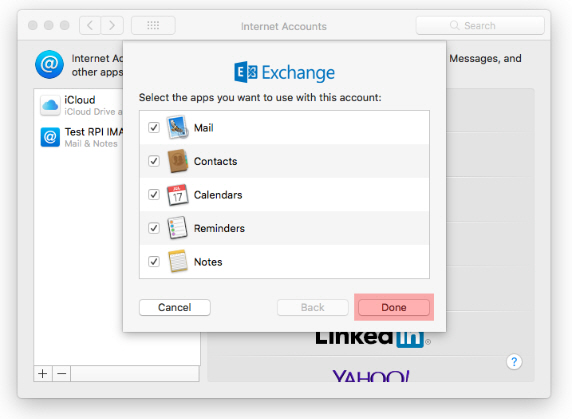Select the Test RPI IMAP account
This screenshot has width=572, height=419.
(x=81, y=137)
